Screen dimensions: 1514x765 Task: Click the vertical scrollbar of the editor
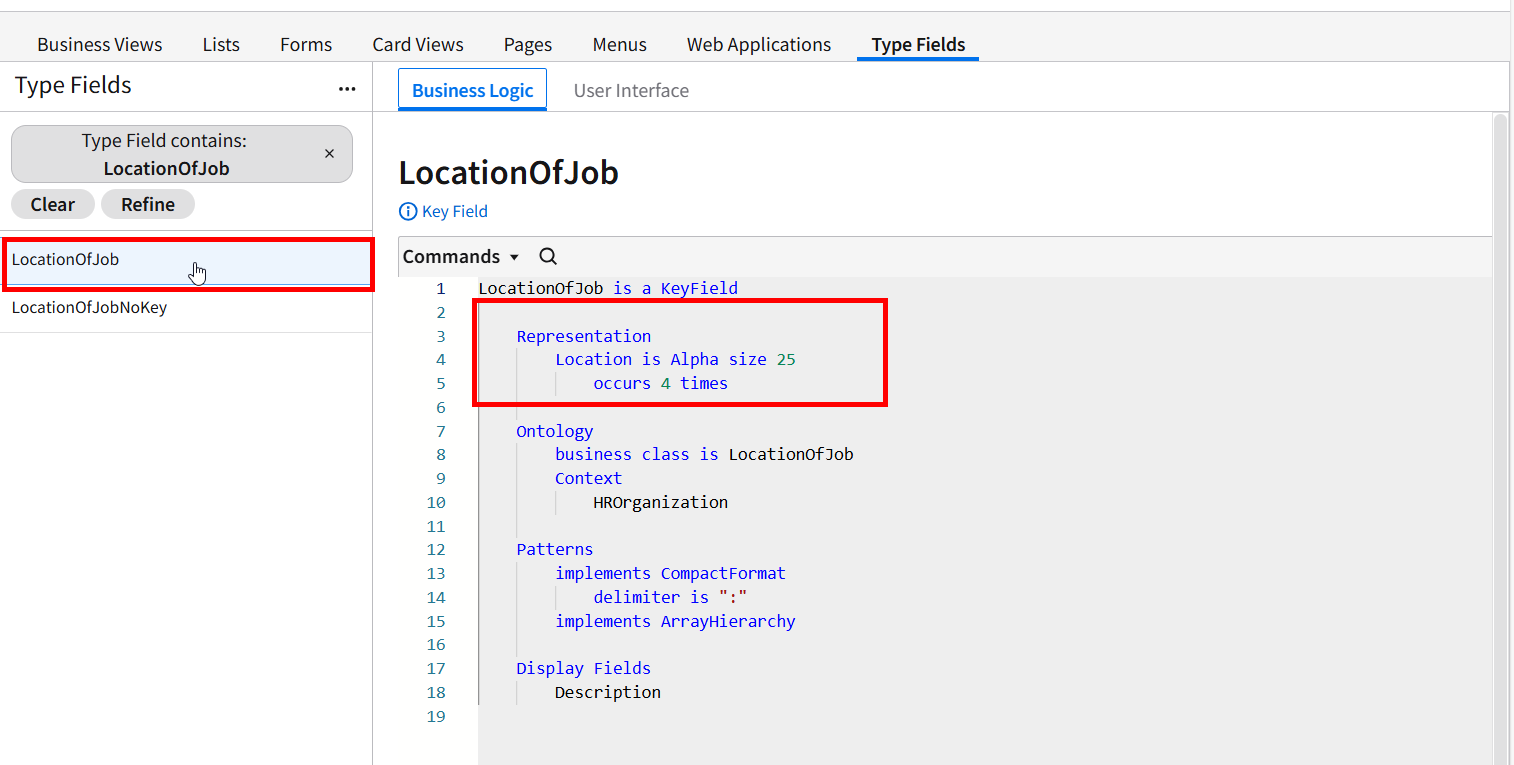[x=1499, y=438]
